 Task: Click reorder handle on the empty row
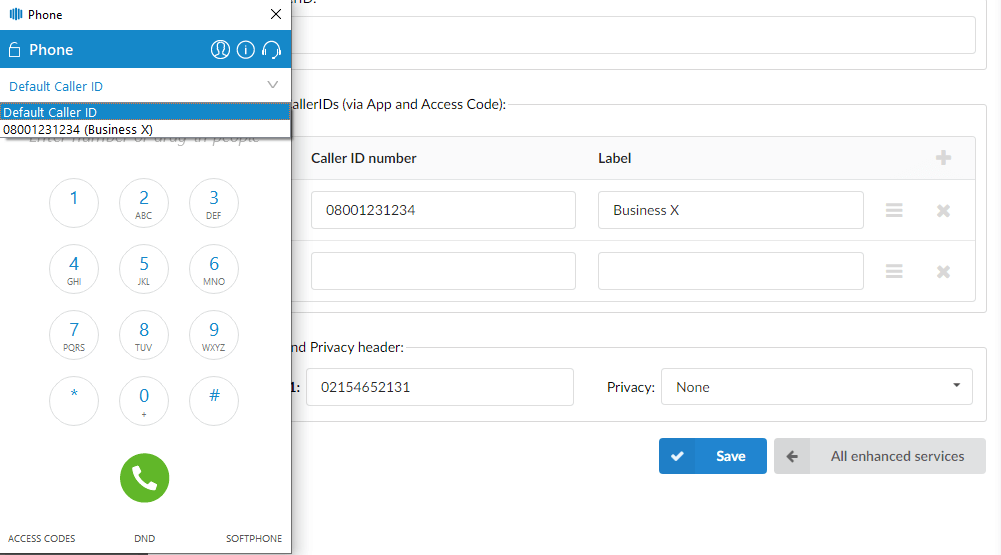pyautogui.click(x=895, y=272)
